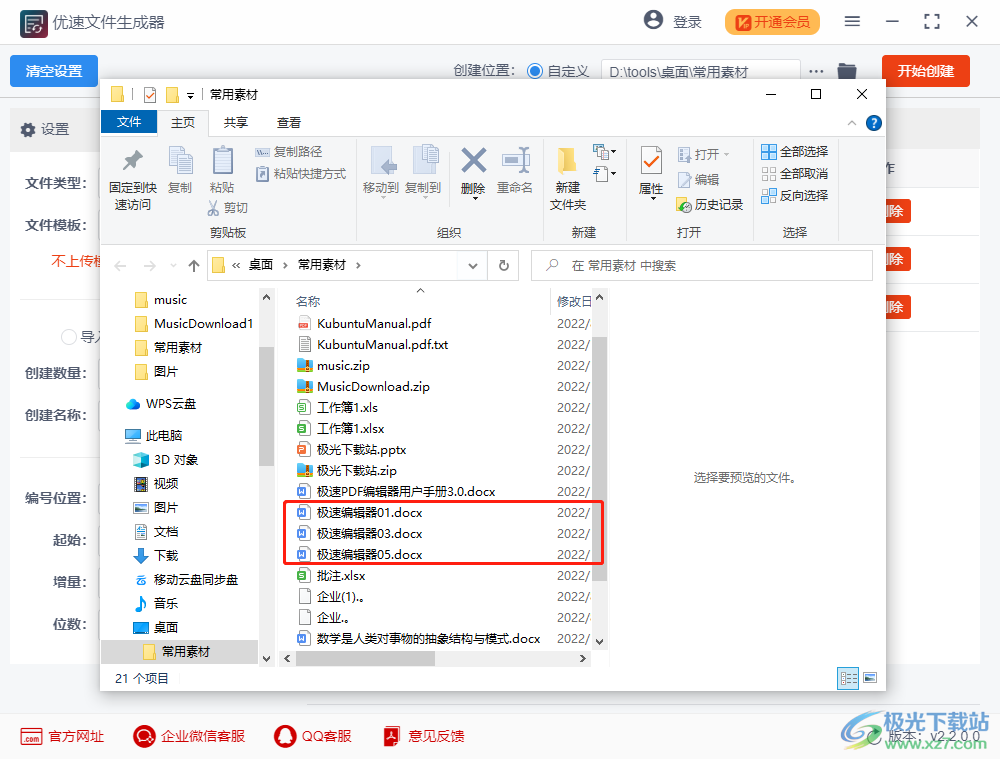Viewport: 1000px width, 760px height.
Task: Click the Refresh button beside address bar
Action: [504, 265]
